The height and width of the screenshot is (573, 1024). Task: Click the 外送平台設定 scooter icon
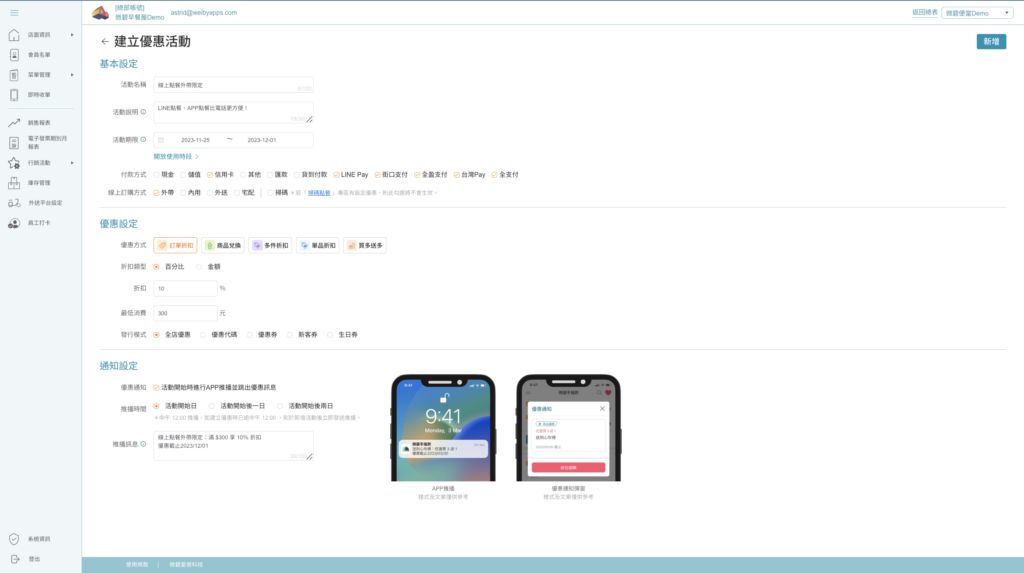pyautogui.click(x=14, y=203)
